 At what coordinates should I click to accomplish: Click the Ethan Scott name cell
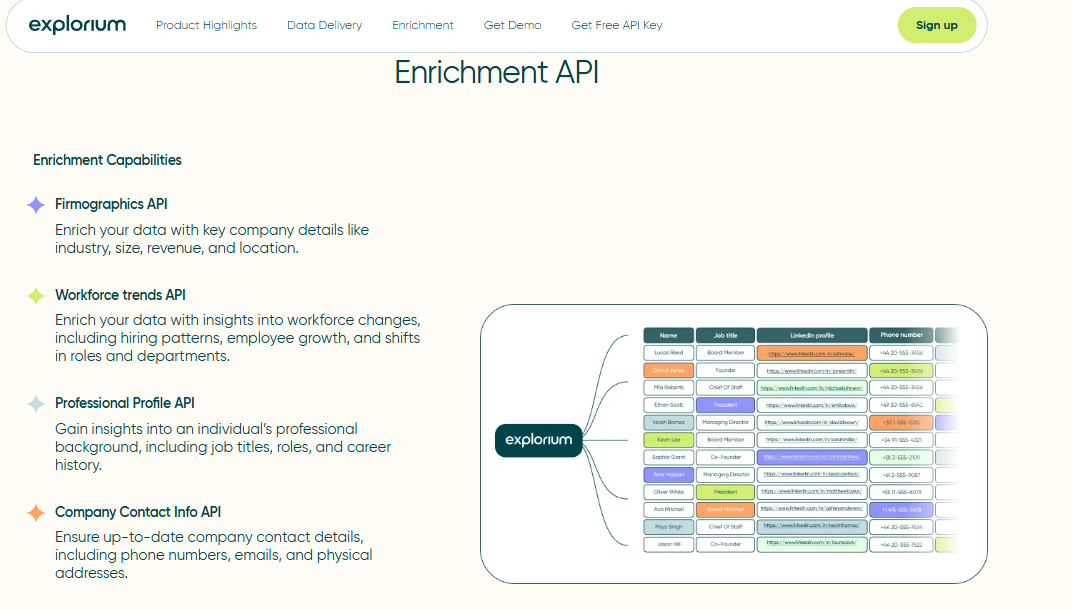coord(669,405)
